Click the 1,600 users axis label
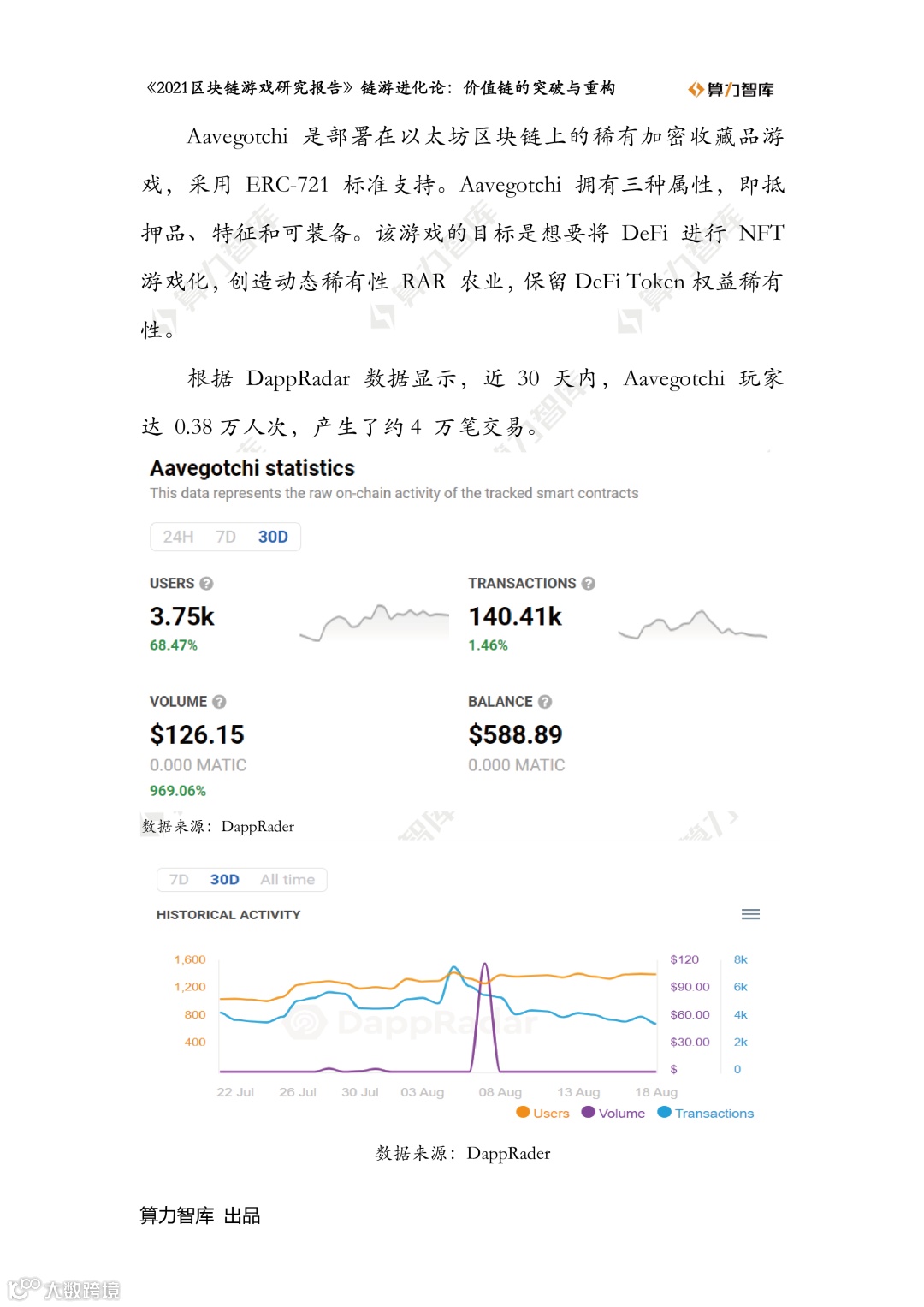Image resolution: width=924 pixels, height=1307 pixels. 190,959
